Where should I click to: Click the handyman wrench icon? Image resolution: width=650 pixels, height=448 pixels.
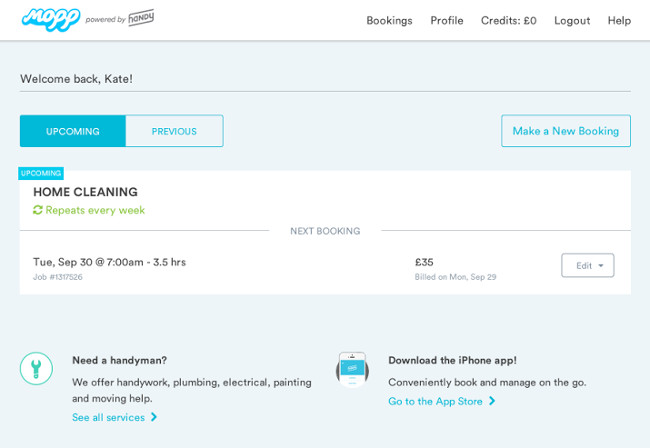tap(36, 368)
